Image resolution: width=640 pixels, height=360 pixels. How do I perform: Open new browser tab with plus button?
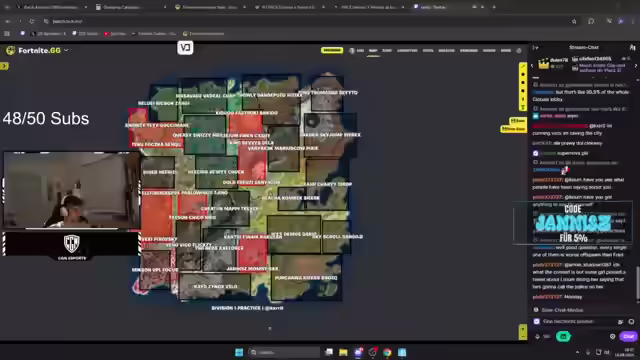point(494,7)
